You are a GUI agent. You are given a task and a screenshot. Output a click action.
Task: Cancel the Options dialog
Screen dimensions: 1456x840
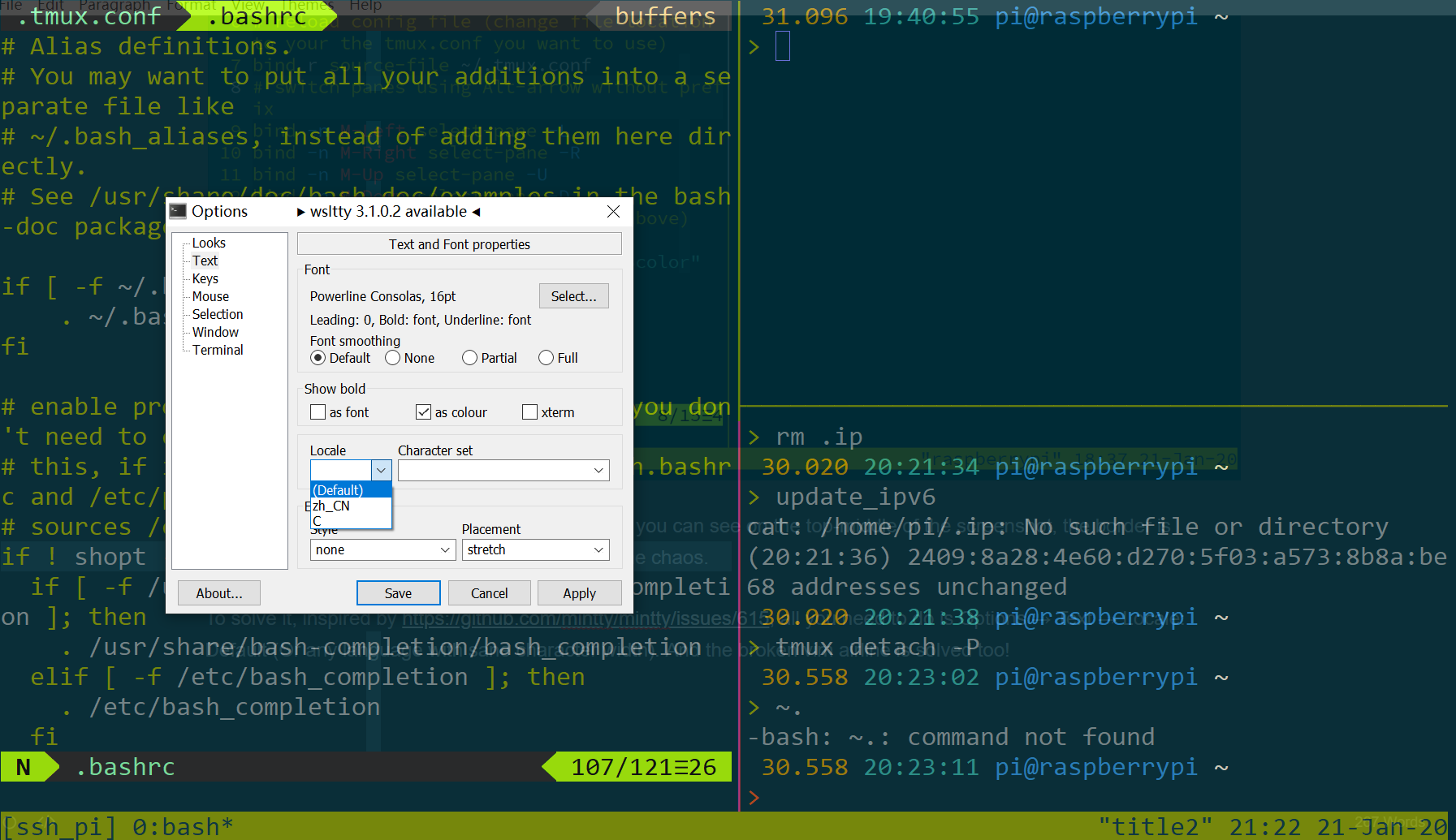click(x=490, y=593)
